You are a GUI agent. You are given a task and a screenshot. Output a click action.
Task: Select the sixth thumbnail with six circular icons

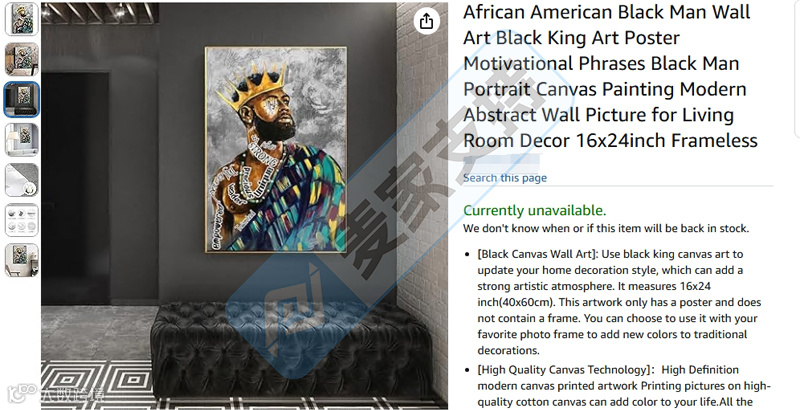coord(22,220)
